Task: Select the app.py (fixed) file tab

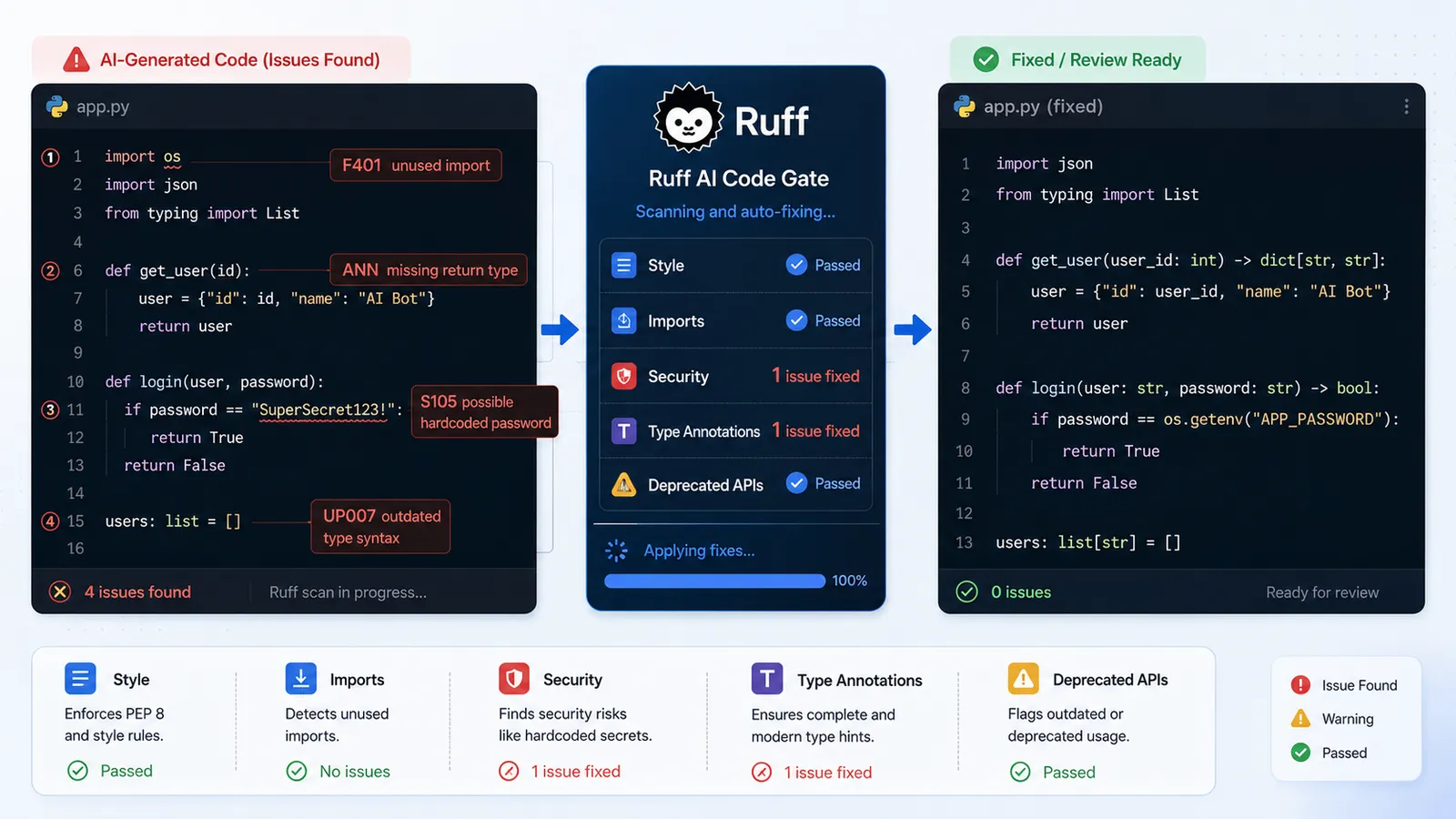Action: (1028, 106)
